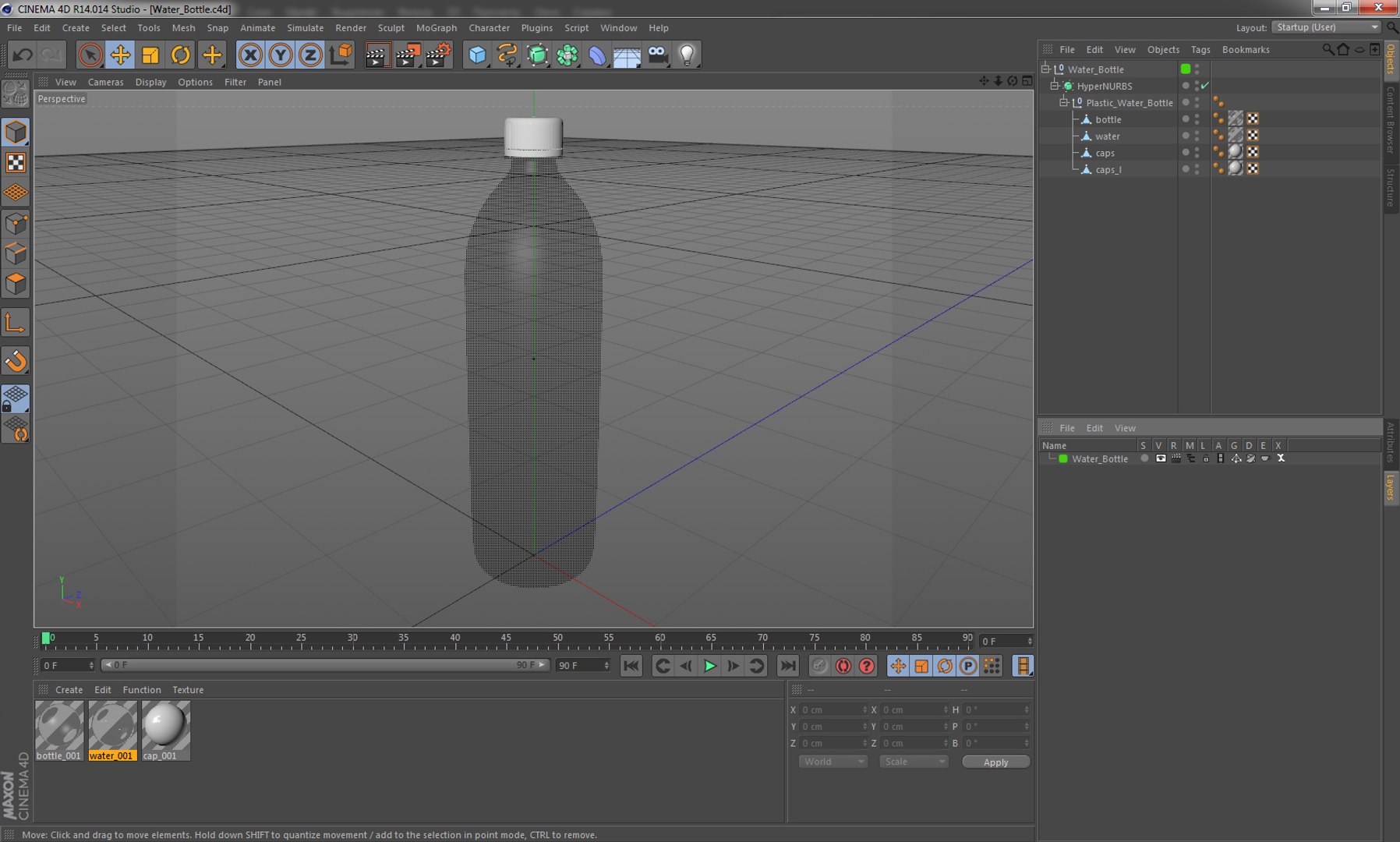This screenshot has width=1400, height=842.
Task: Add a Floor environment object
Action: pos(627,55)
